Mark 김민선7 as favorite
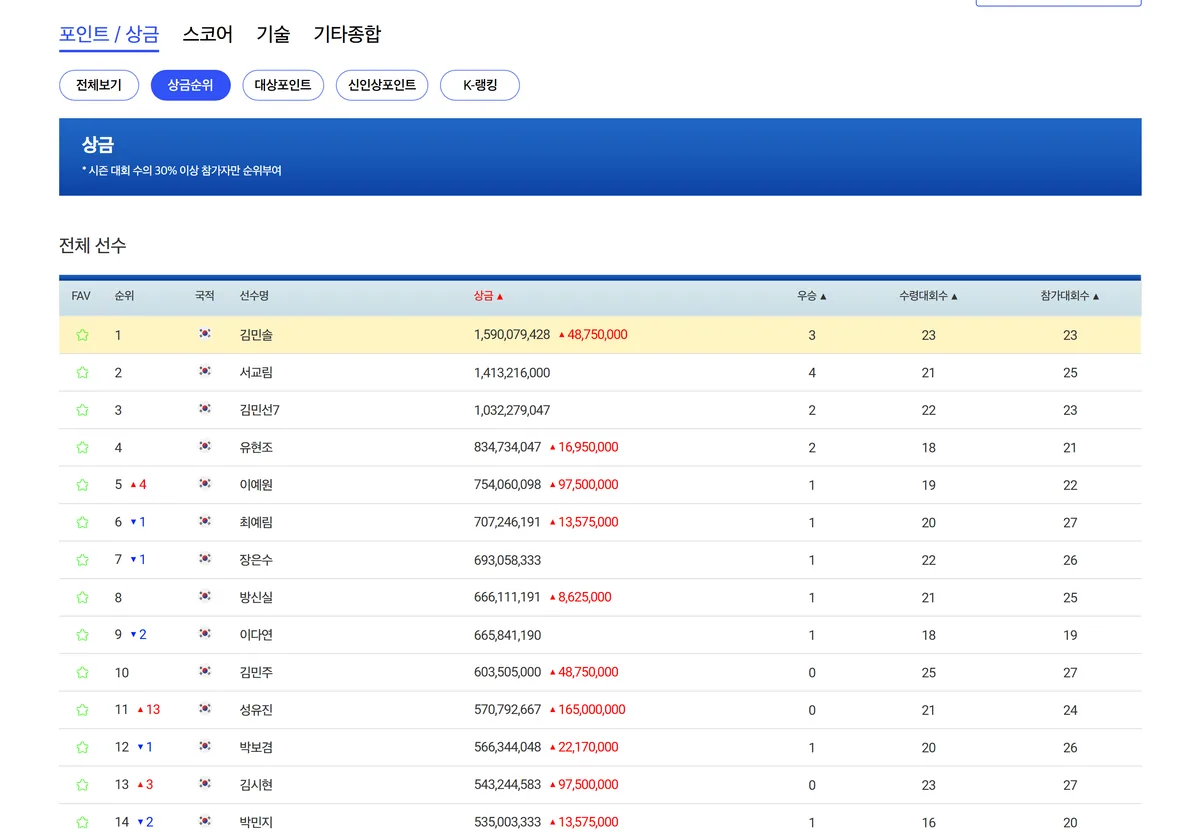 (82, 410)
